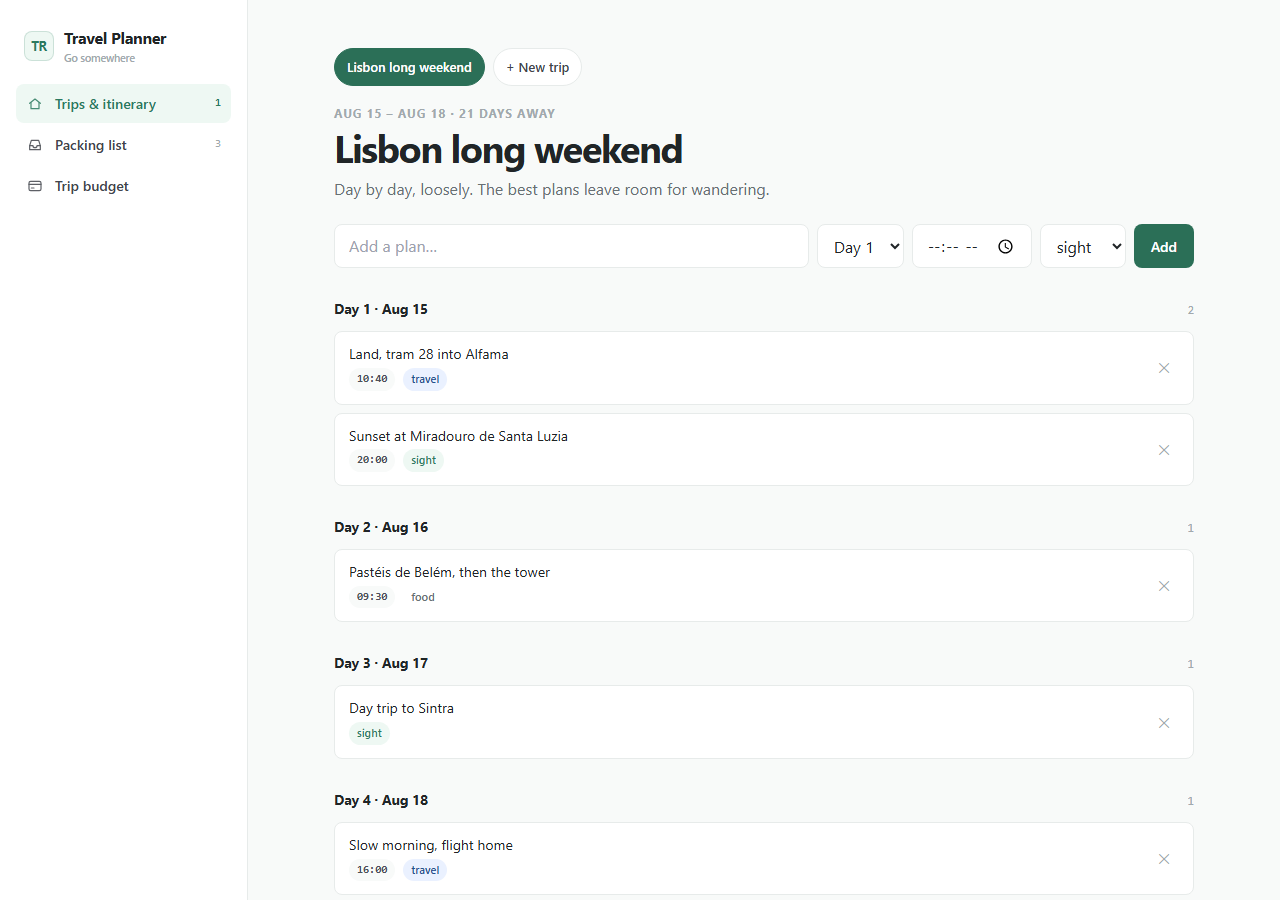Click the home icon beside Trips & itinerary
This screenshot has width=1280, height=900.
click(x=35, y=104)
